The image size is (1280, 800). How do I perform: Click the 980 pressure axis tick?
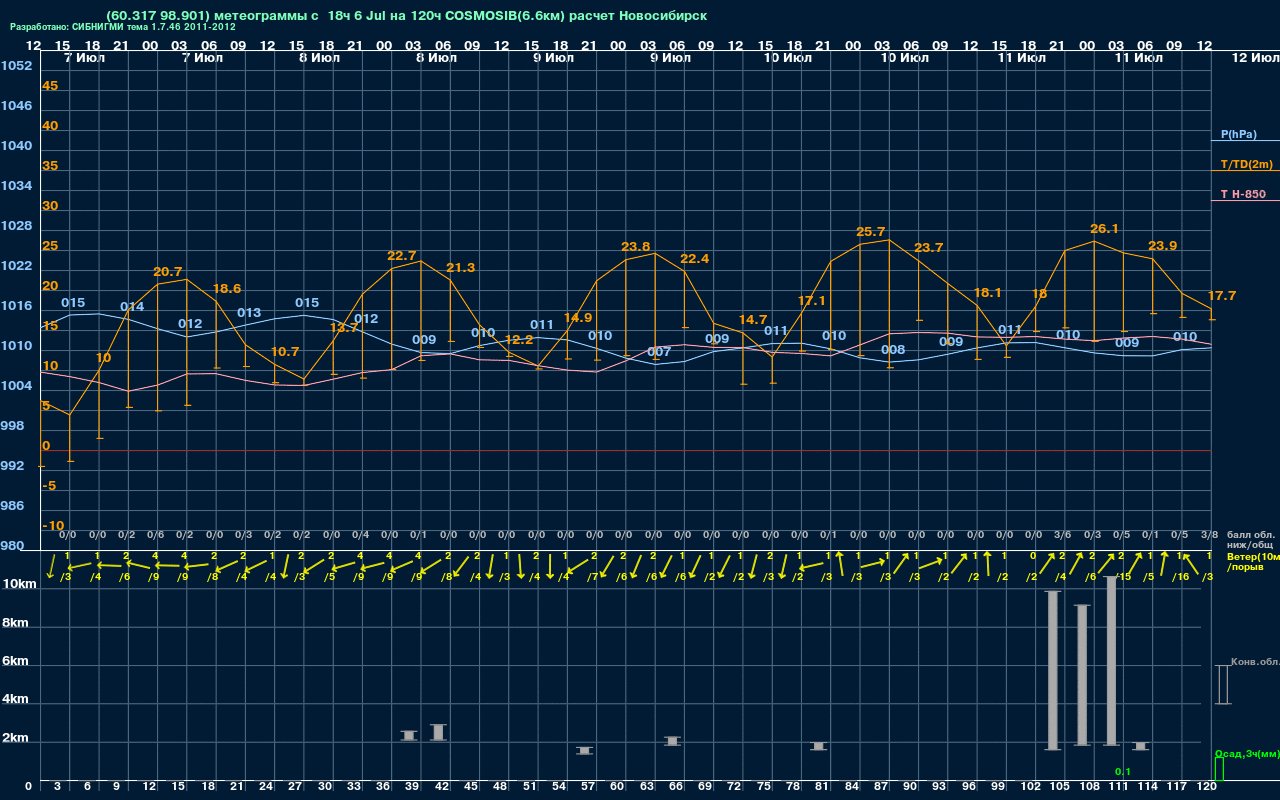pyautogui.click(x=12, y=546)
